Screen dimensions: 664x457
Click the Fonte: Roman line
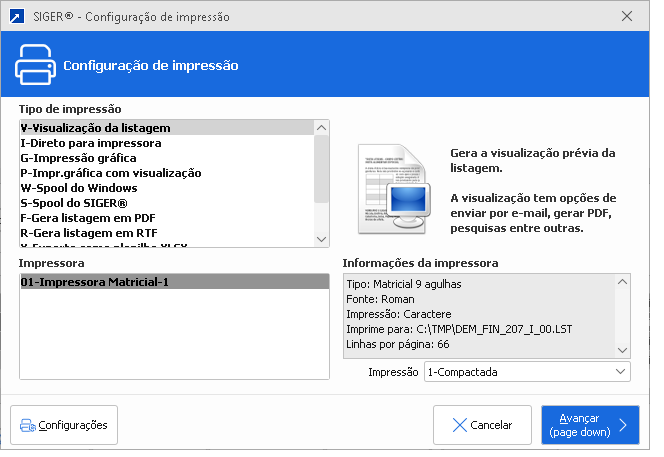click(x=380, y=299)
